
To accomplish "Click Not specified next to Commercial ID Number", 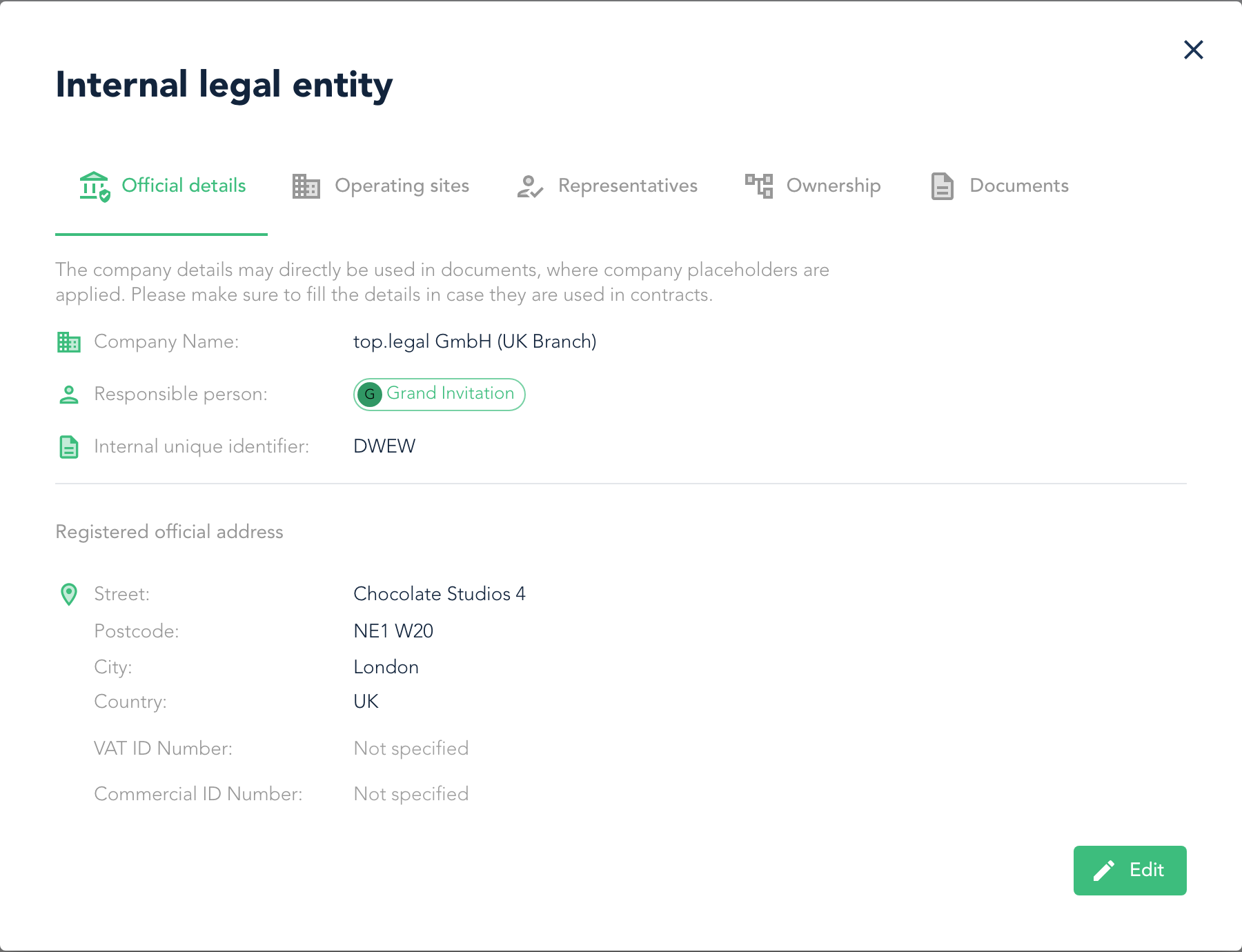I will pyautogui.click(x=411, y=794).
